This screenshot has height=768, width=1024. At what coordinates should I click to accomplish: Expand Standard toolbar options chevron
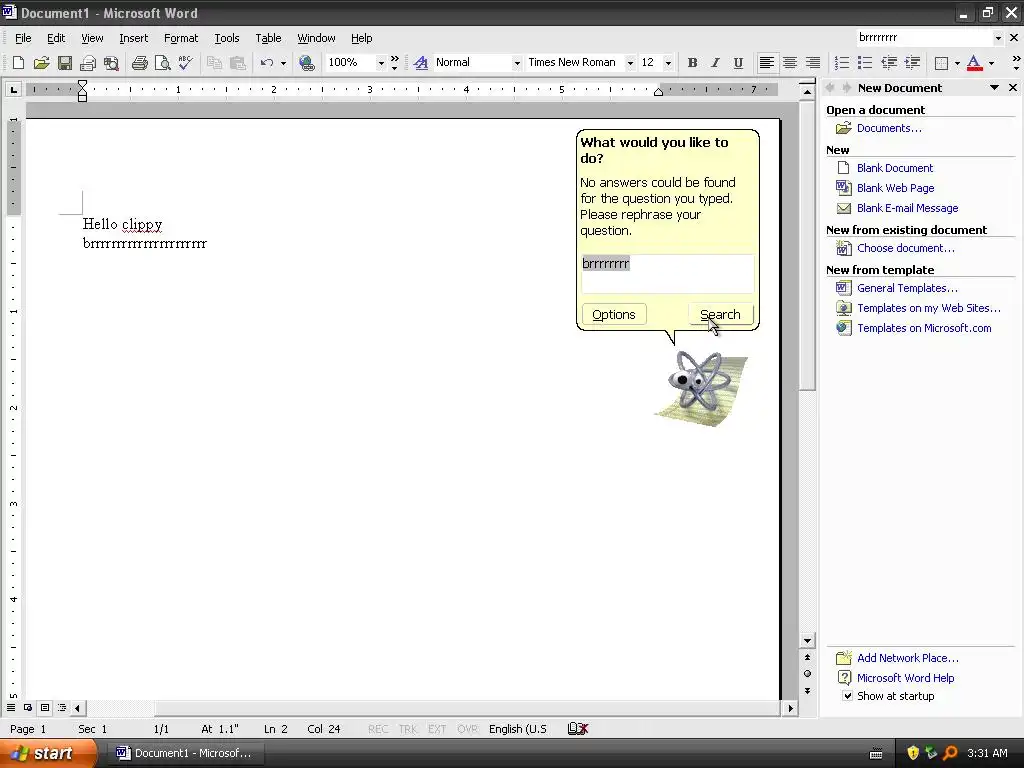[x=394, y=63]
